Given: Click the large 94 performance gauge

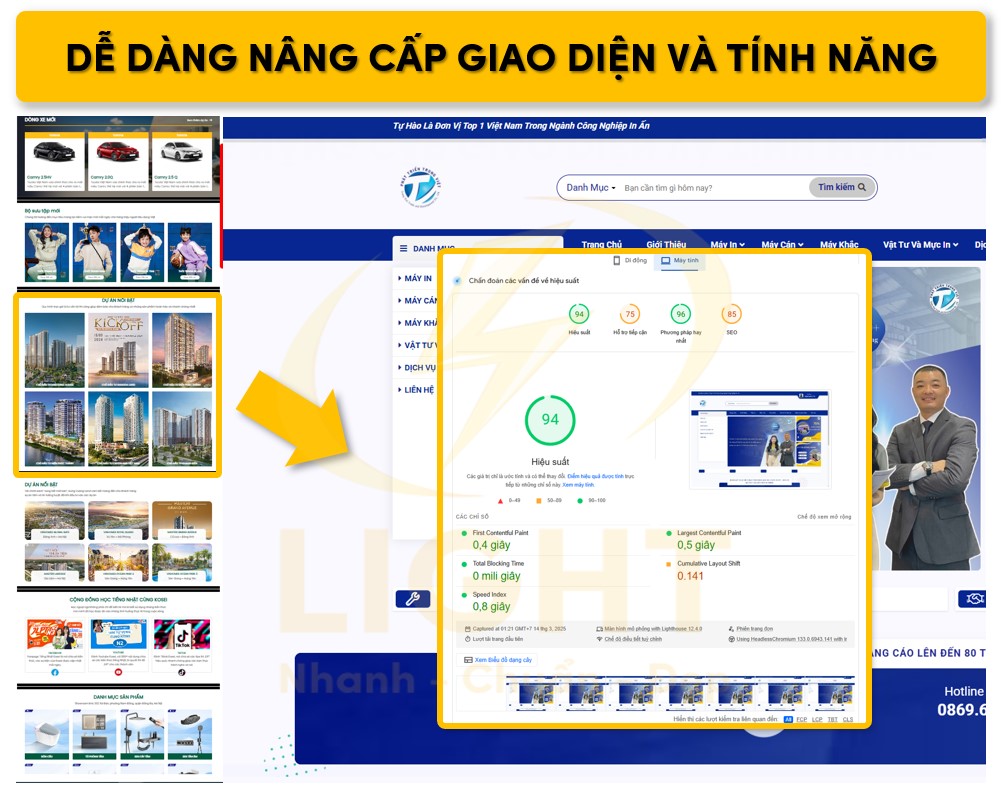Looking at the screenshot, I should pyautogui.click(x=550, y=420).
